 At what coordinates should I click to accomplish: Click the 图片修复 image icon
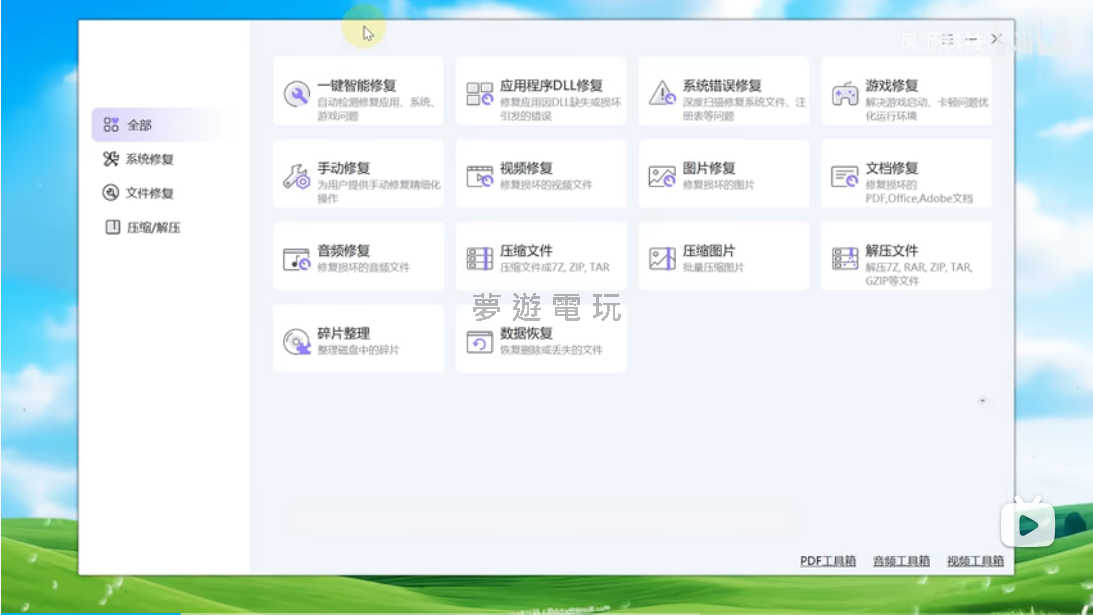[x=662, y=177]
